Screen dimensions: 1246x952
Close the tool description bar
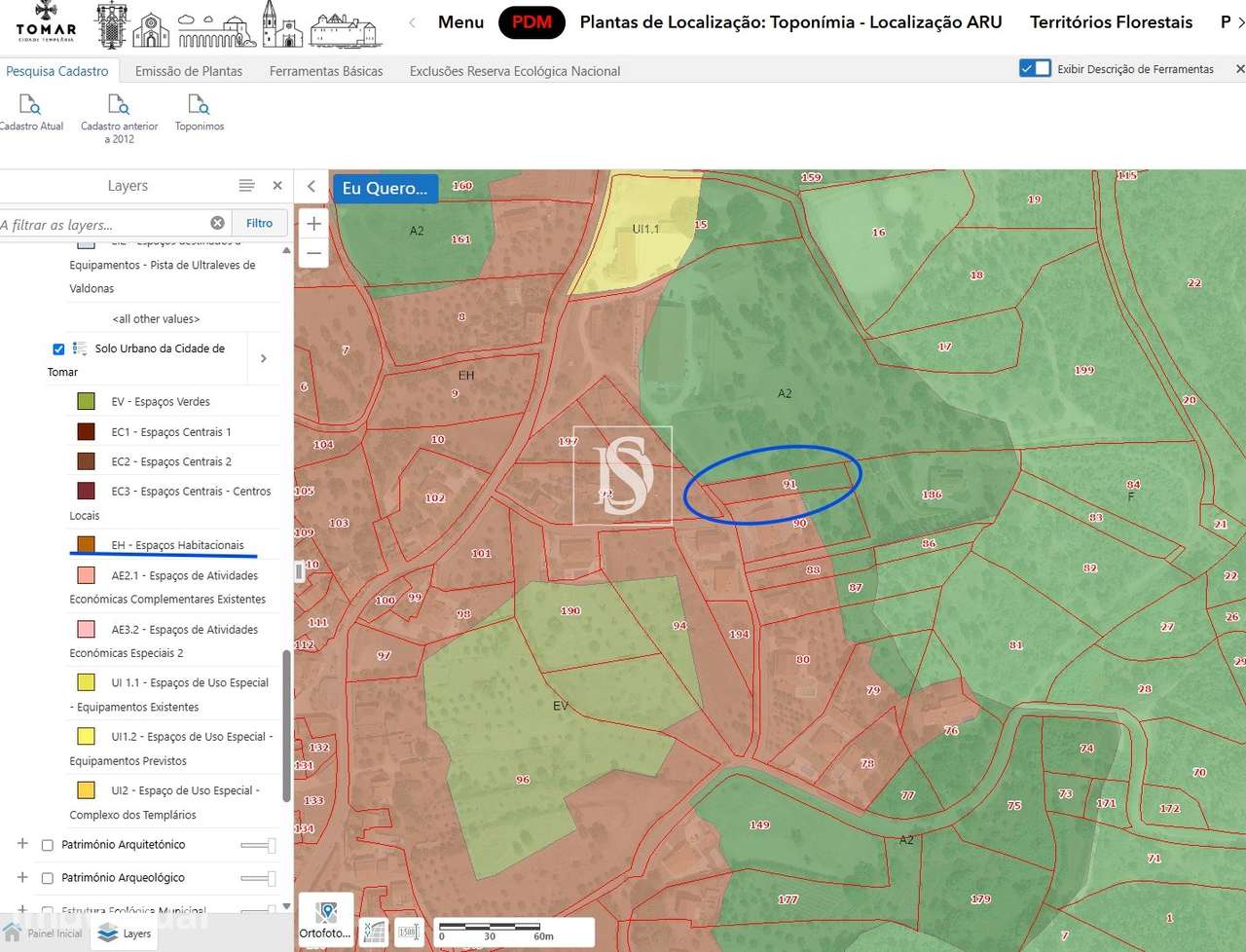[1239, 69]
